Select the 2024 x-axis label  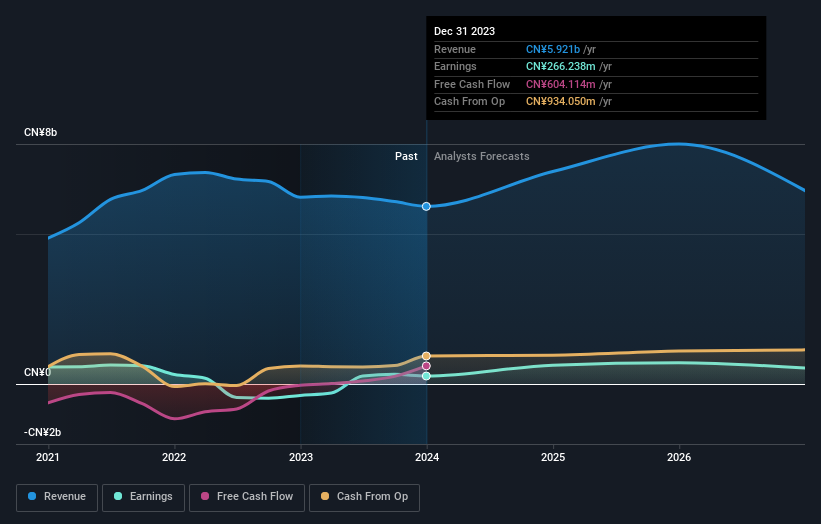pyautogui.click(x=427, y=457)
